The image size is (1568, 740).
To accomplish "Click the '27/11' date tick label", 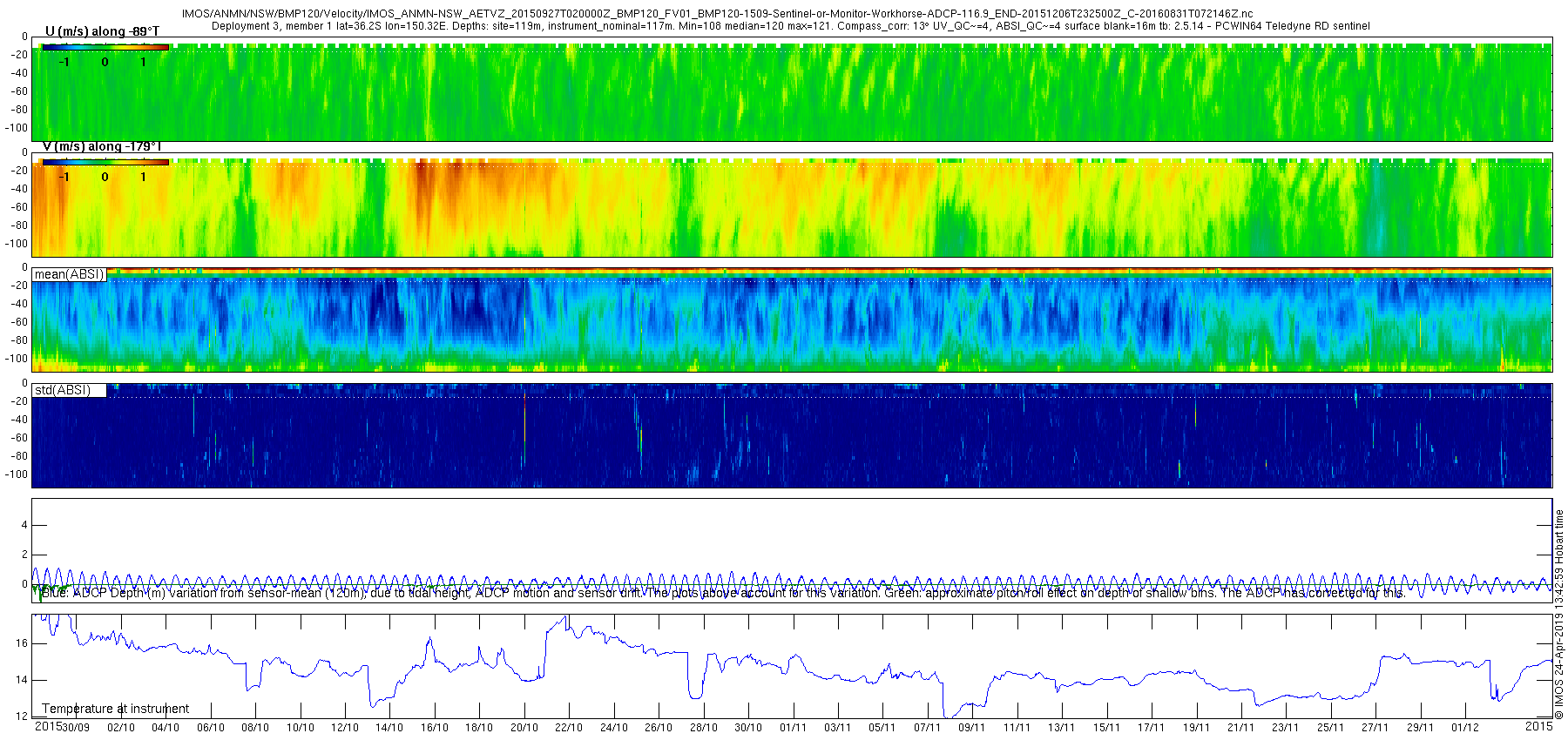I will (x=1375, y=728).
